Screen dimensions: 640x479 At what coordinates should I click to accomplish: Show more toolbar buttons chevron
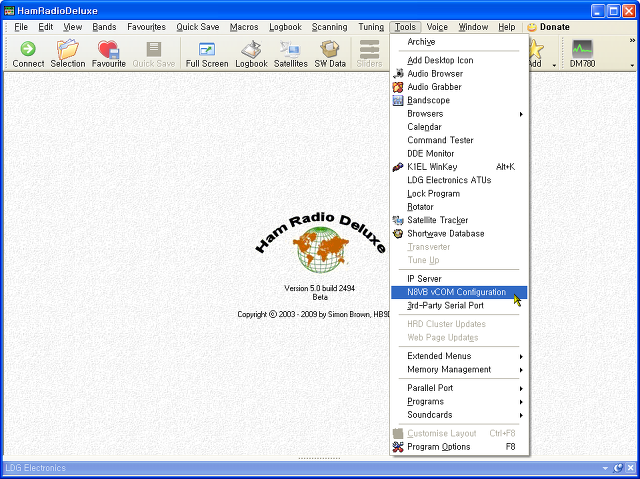coord(632,40)
